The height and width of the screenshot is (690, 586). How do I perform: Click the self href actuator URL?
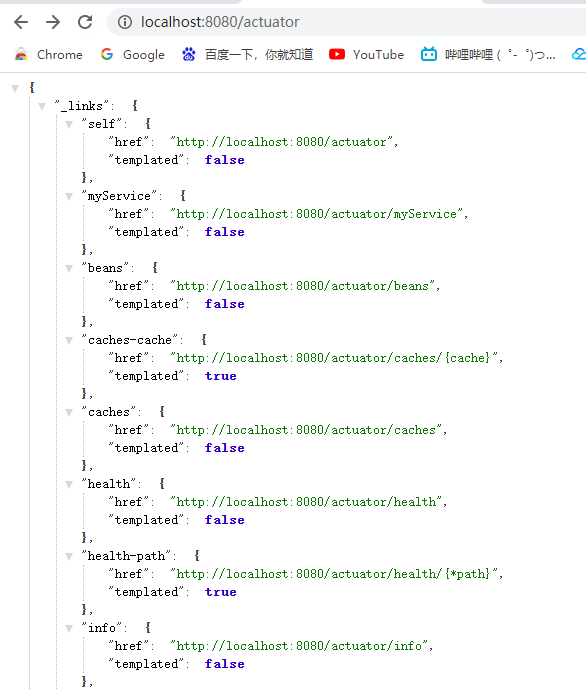point(282,142)
